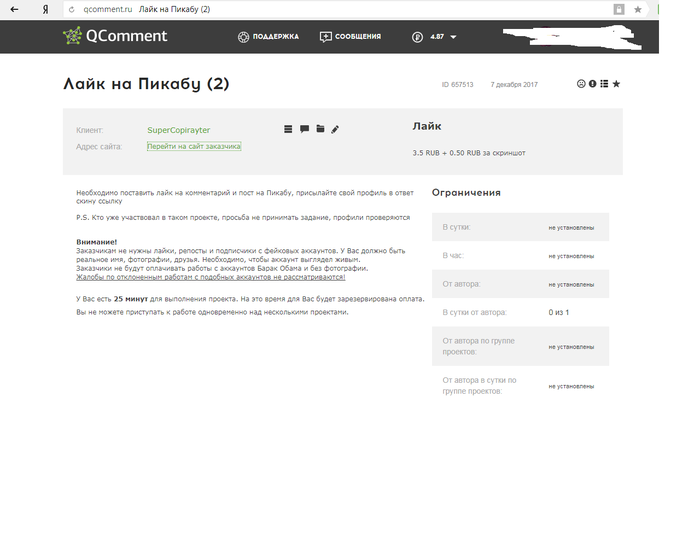The height and width of the screenshot is (560, 700).
Task: Click the client speech bubble icon
Action: click(x=304, y=129)
